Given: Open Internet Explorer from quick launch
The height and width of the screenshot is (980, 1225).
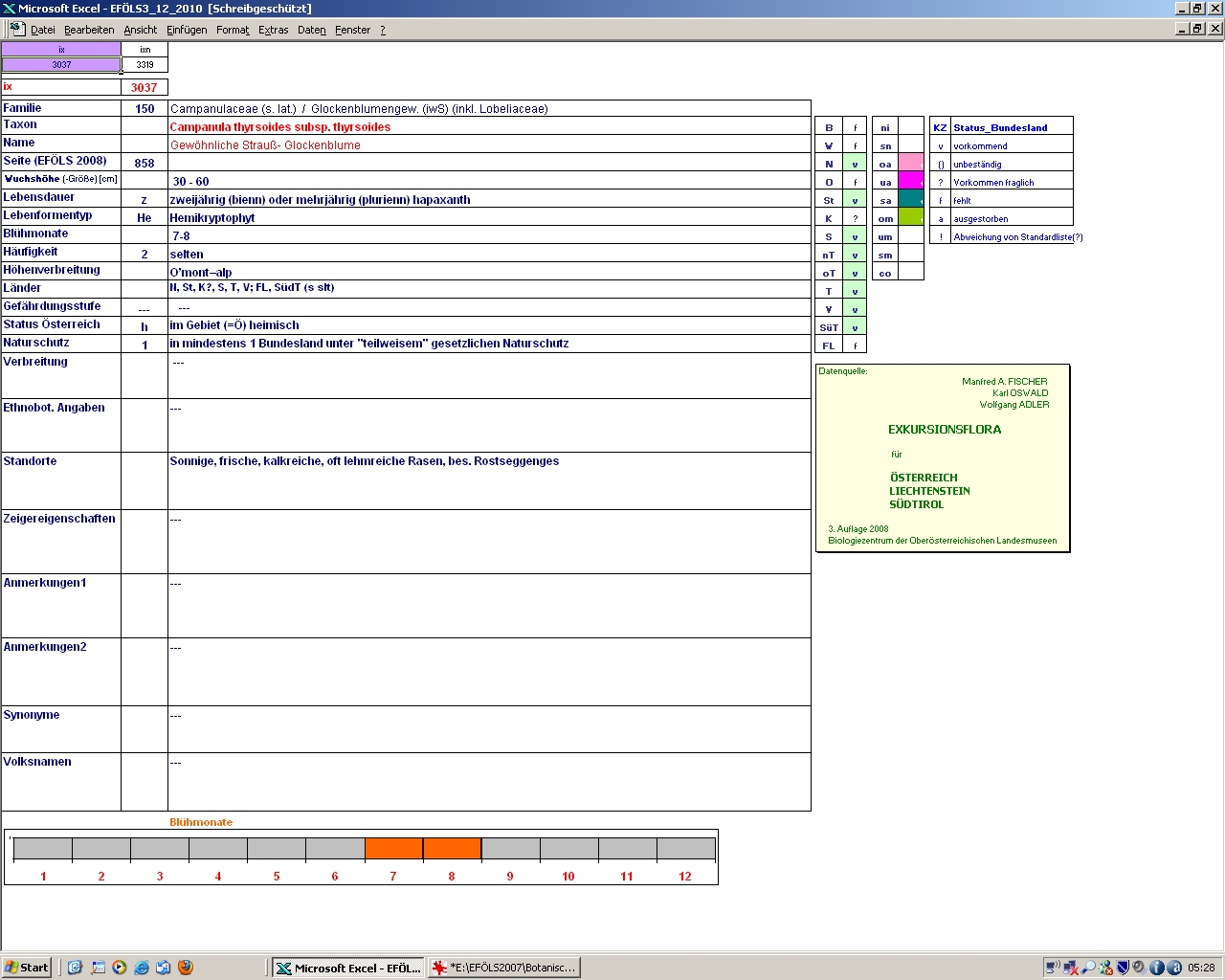Looking at the screenshot, I should [142, 968].
